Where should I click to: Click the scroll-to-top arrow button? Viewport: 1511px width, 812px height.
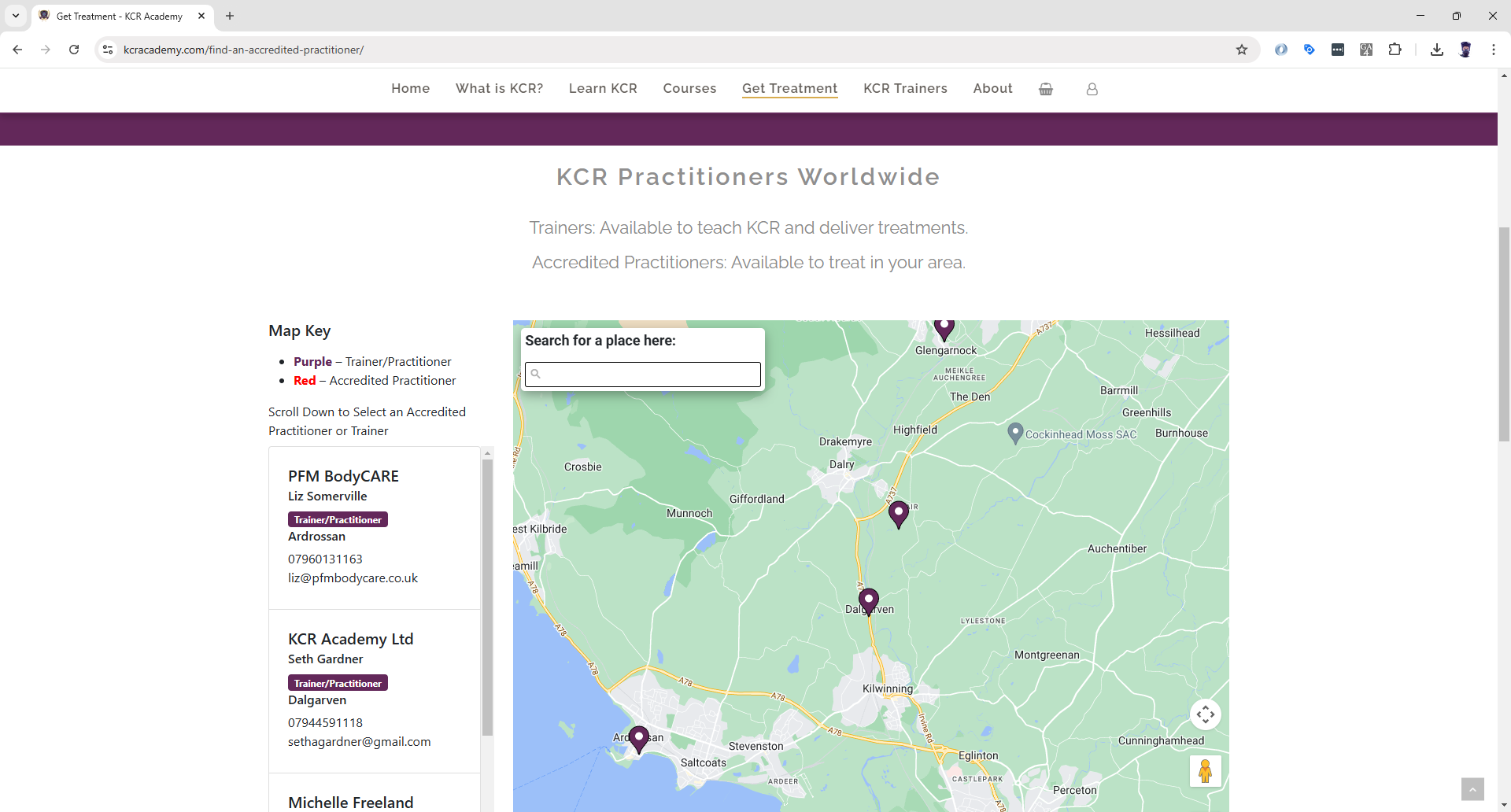[1472, 789]
